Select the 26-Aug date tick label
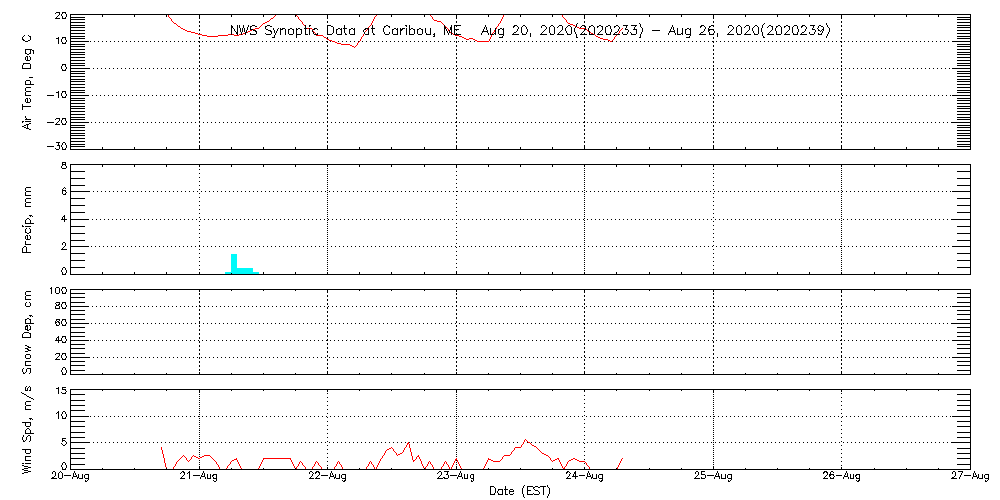 click(x=841, y=478)
